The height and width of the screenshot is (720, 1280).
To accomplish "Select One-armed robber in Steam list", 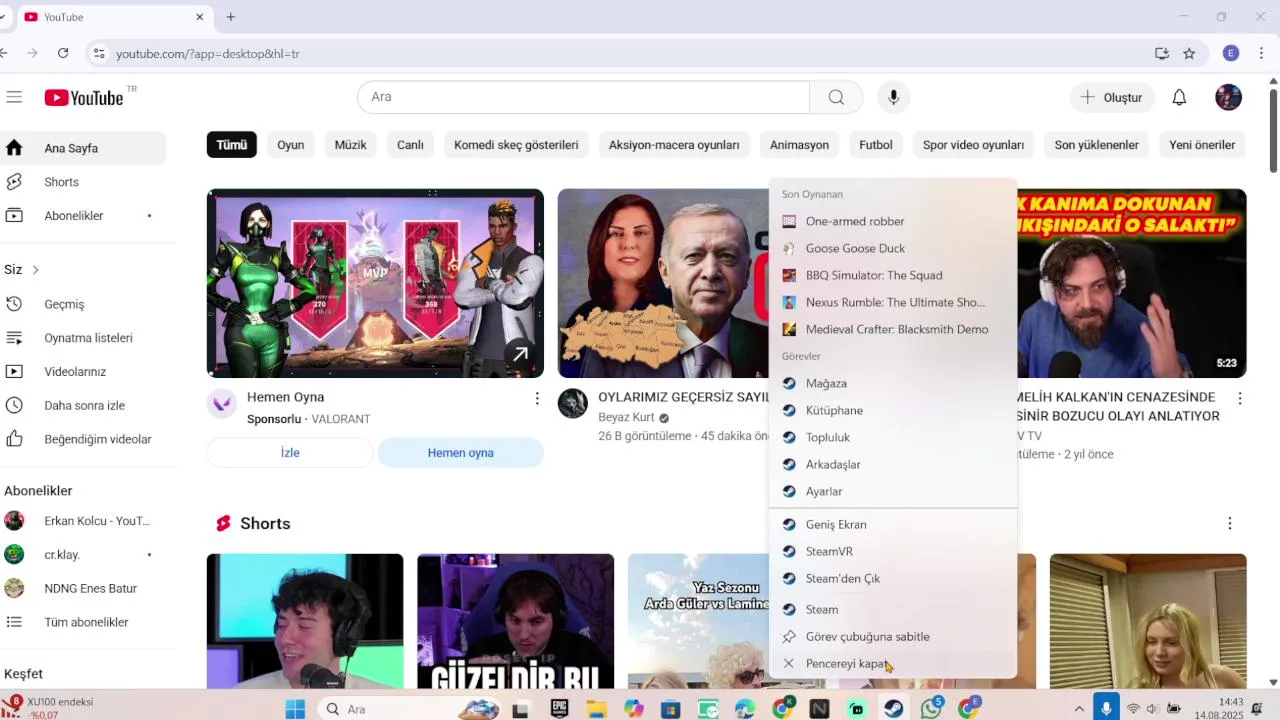I will [893, 221].
